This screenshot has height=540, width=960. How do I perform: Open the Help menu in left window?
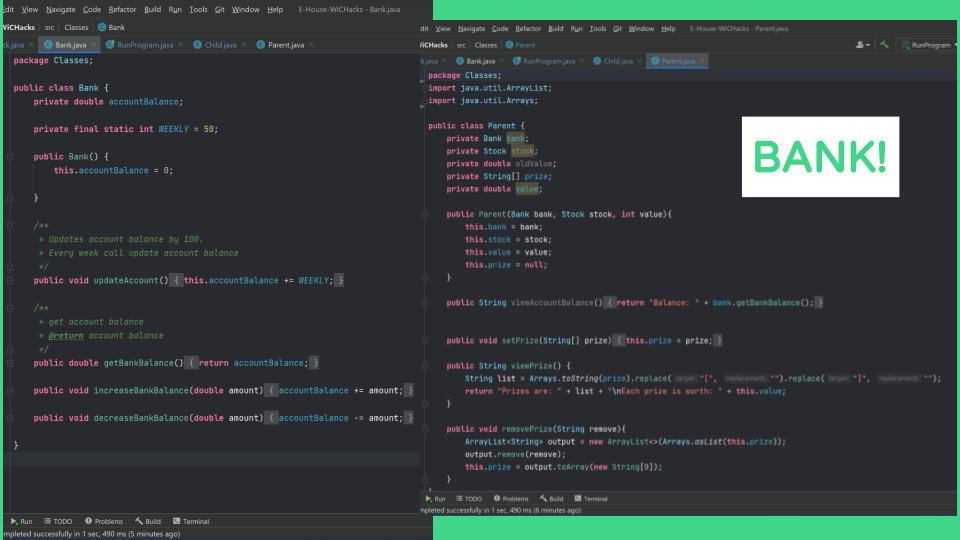[275, 10]
